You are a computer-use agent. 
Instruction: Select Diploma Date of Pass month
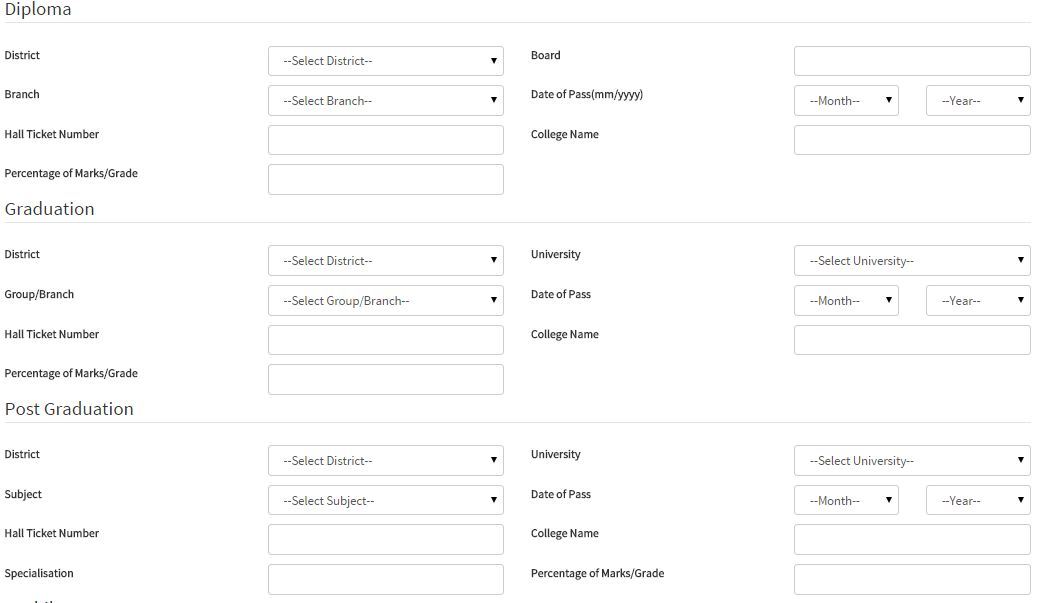846,101
